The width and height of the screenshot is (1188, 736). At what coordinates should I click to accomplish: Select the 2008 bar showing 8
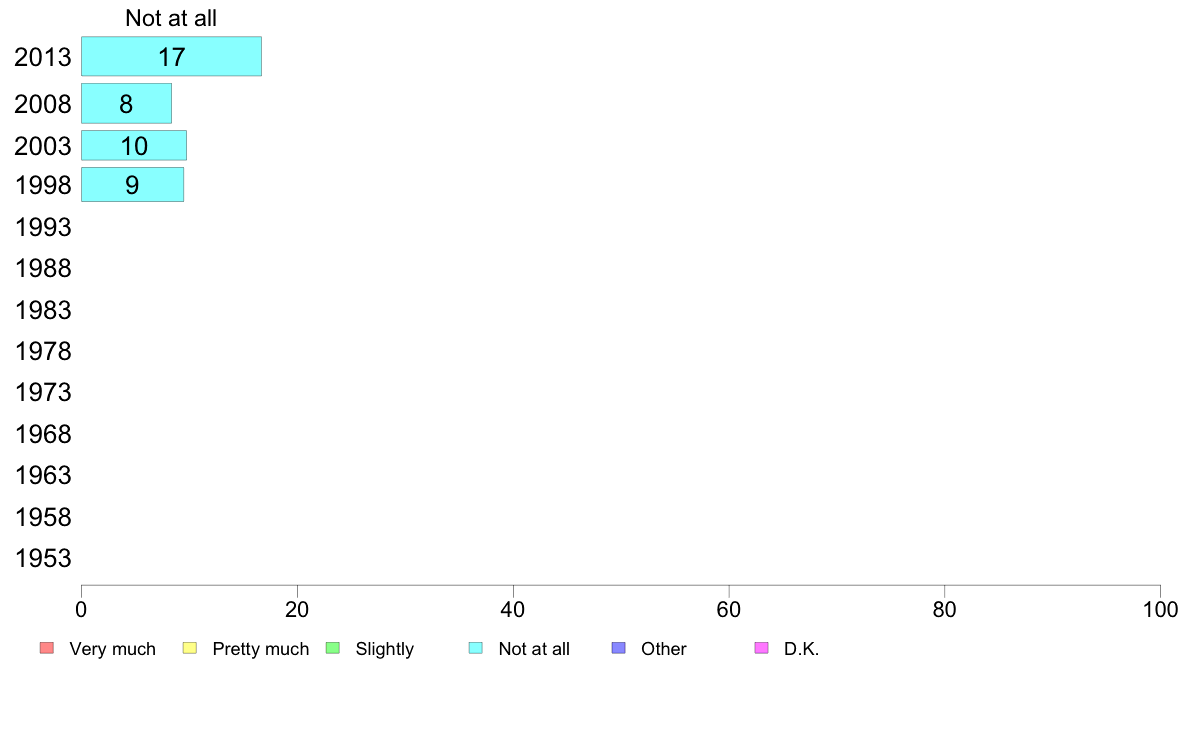click(x=127, y=103)
